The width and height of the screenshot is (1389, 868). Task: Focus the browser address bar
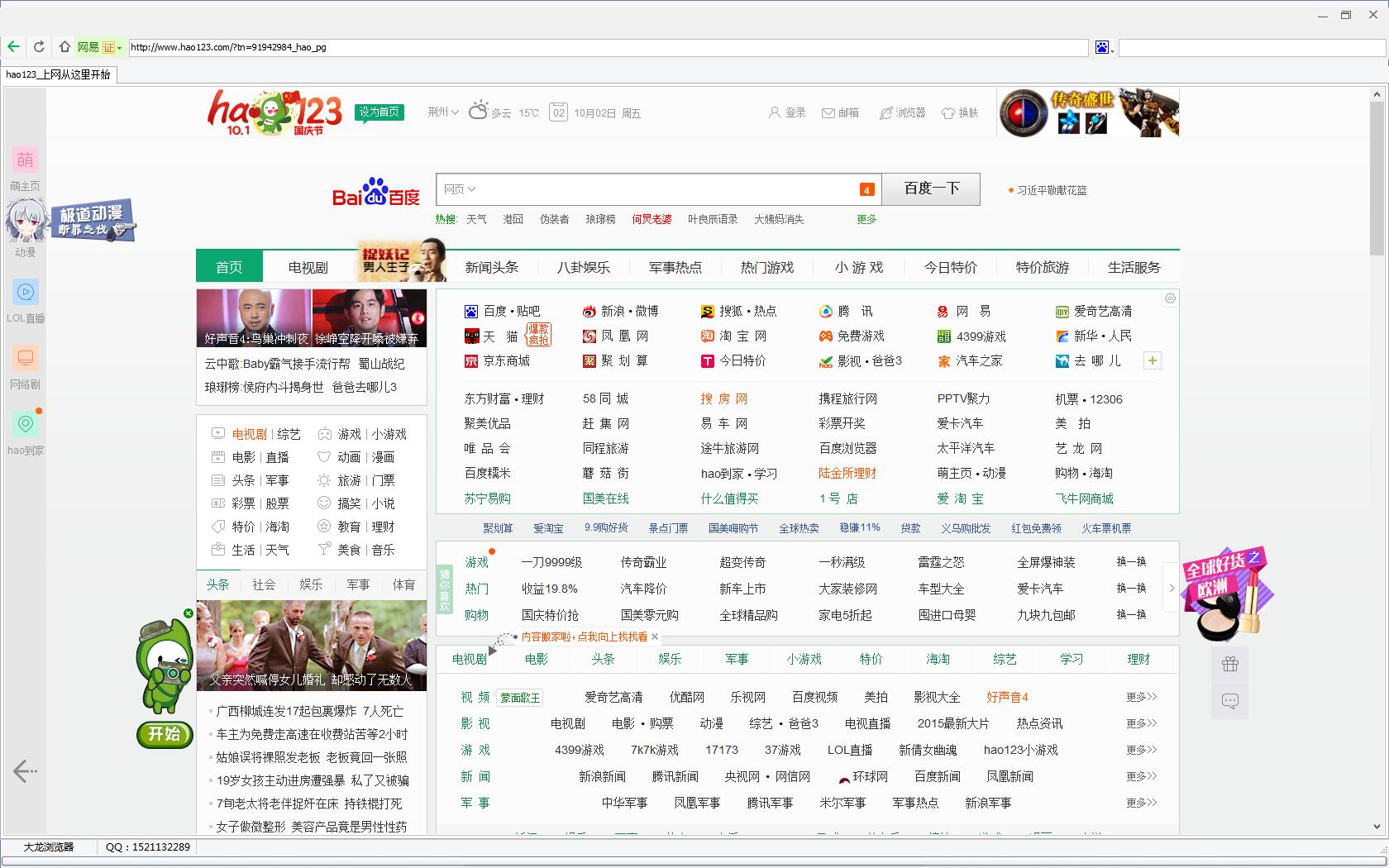(x=608, y=48)
